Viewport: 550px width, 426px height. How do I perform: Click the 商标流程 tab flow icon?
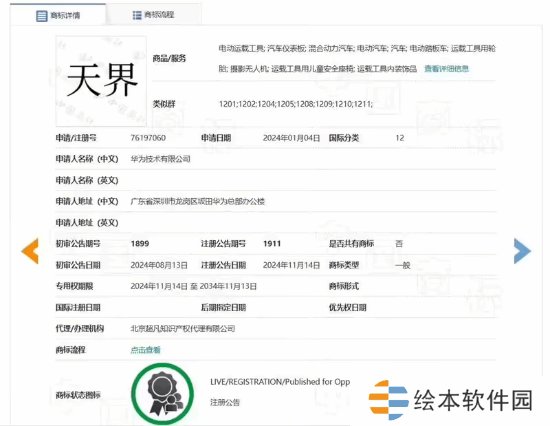137,15
